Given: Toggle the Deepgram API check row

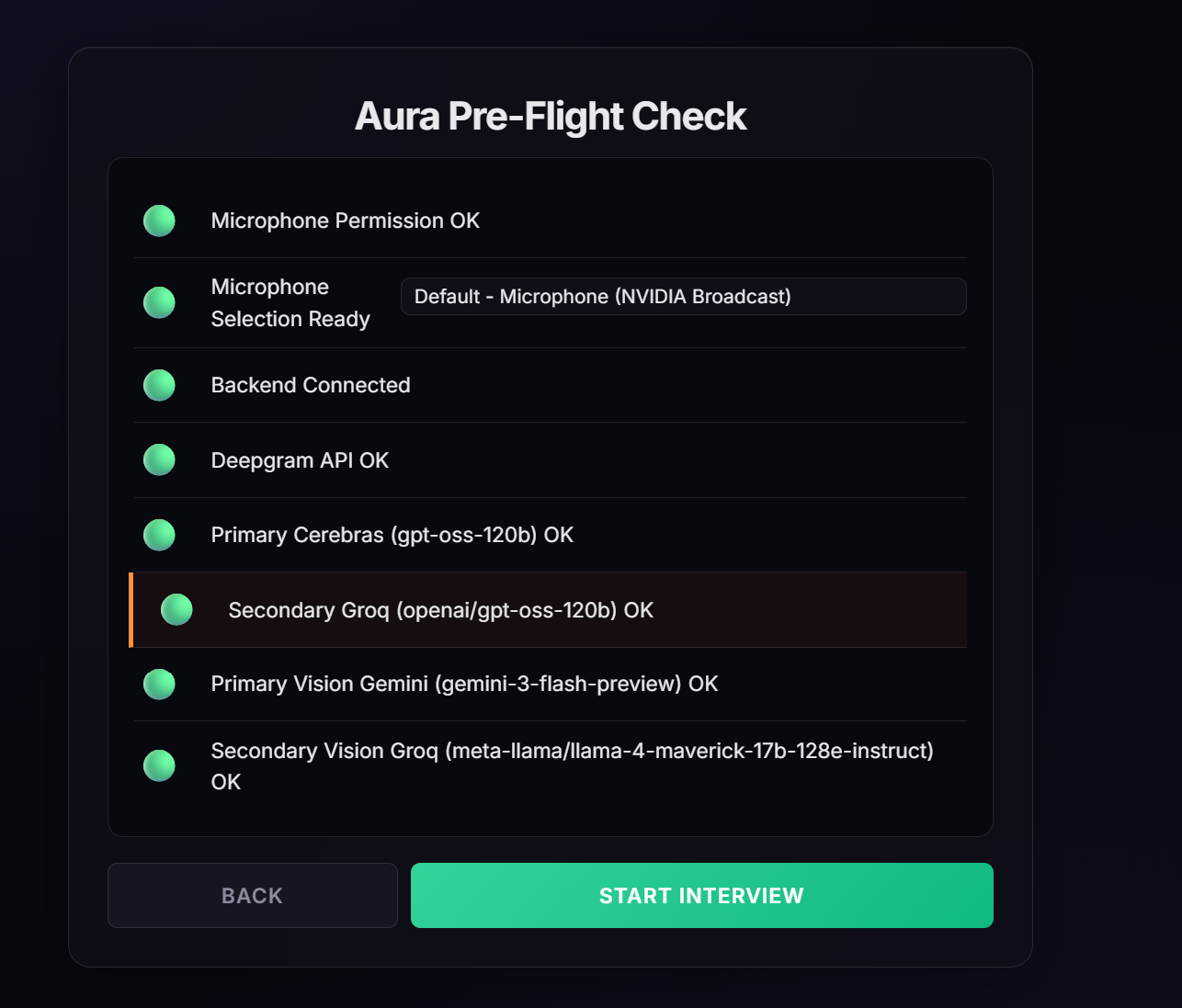Looking at the screenshot, I should coord(550,460).
